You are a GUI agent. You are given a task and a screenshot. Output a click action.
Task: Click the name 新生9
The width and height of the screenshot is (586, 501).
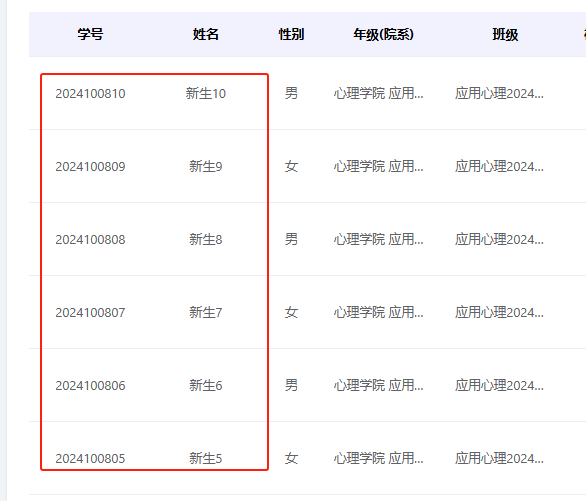click(206, 166)
